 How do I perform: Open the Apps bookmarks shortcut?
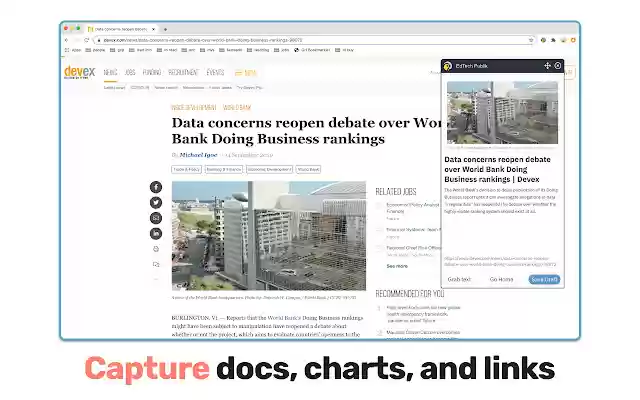pyautogui.click(x=73, y=50)
